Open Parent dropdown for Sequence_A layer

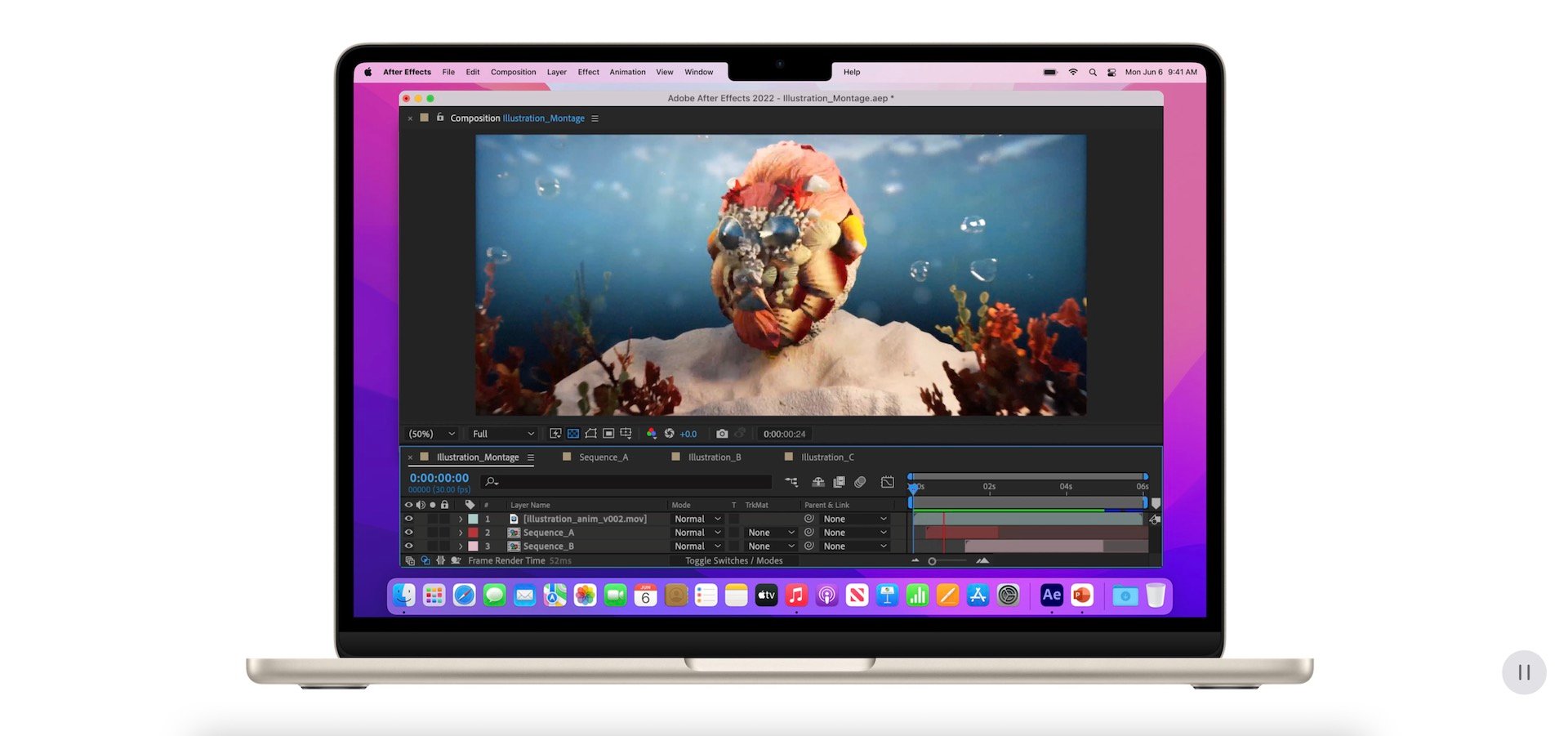(x=855, y=533)
